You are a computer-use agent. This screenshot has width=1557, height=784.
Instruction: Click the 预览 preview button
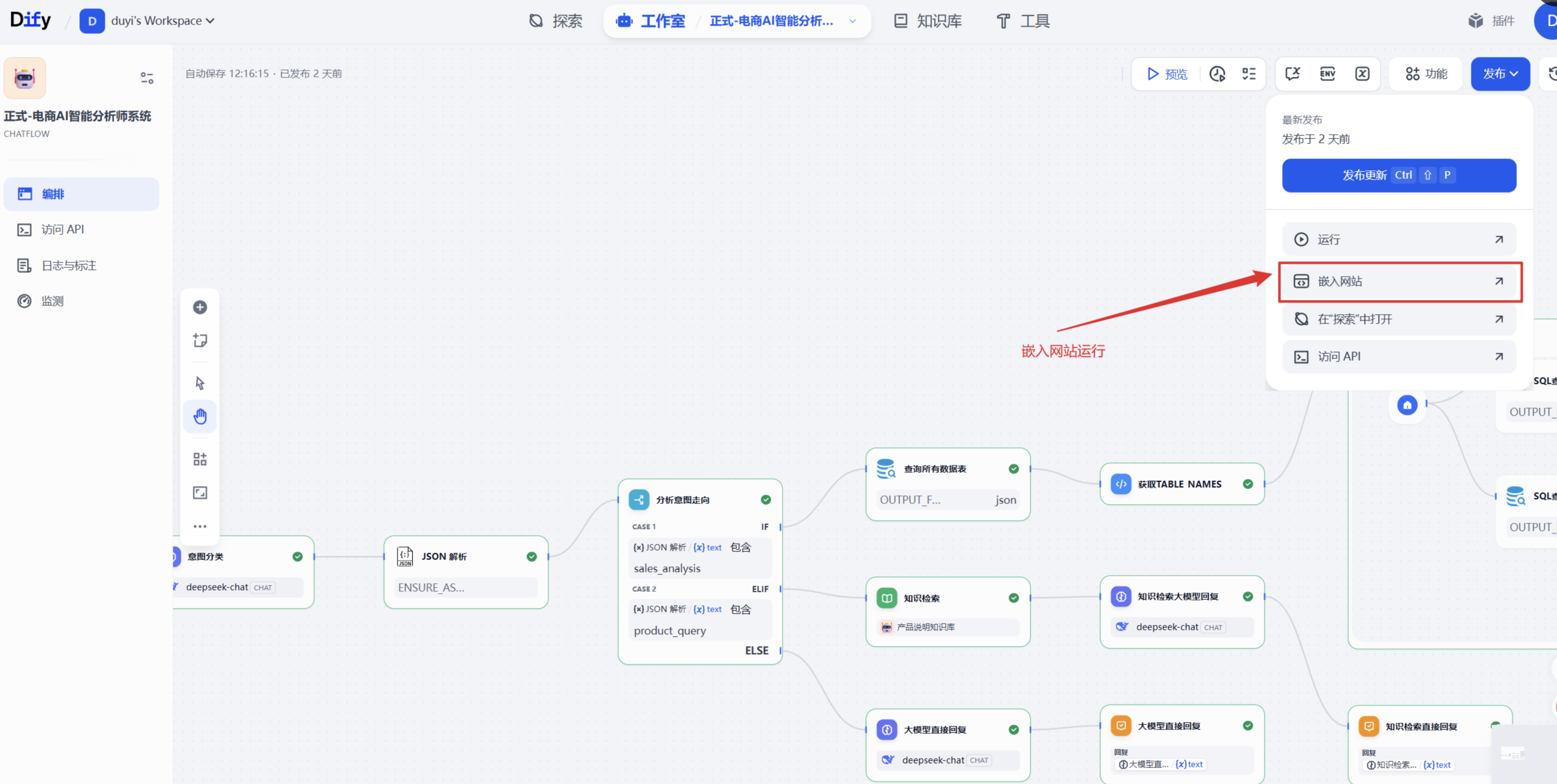click(x=1166, y=74)
